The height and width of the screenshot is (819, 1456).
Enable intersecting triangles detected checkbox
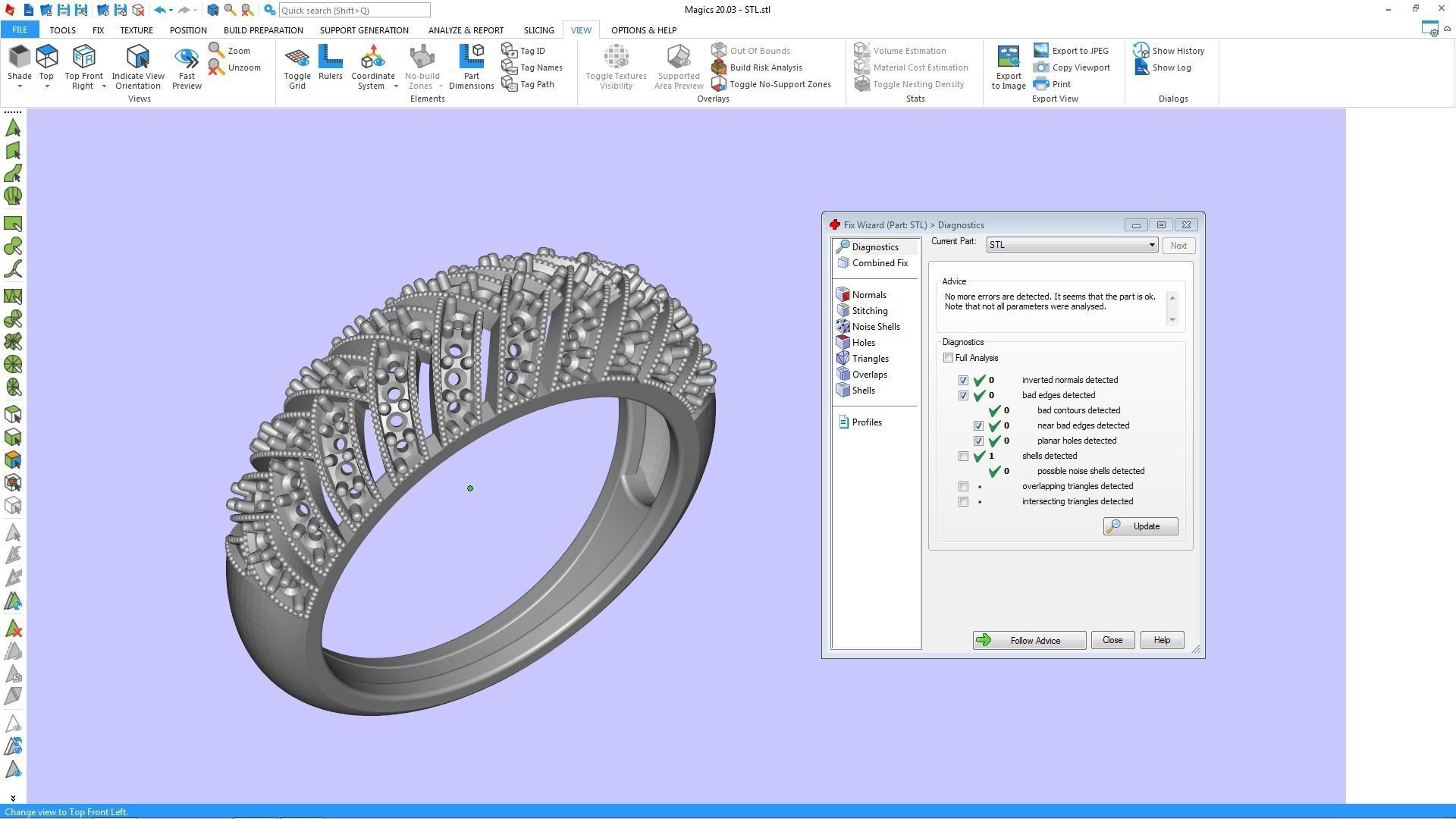[963, 502]
